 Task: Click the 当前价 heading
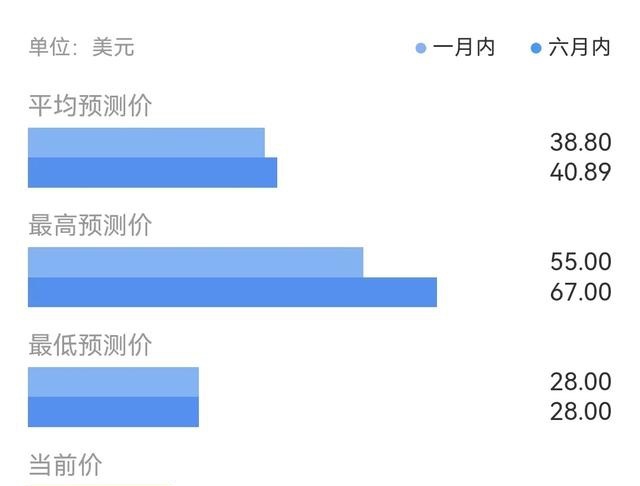[x=65, y=464]
